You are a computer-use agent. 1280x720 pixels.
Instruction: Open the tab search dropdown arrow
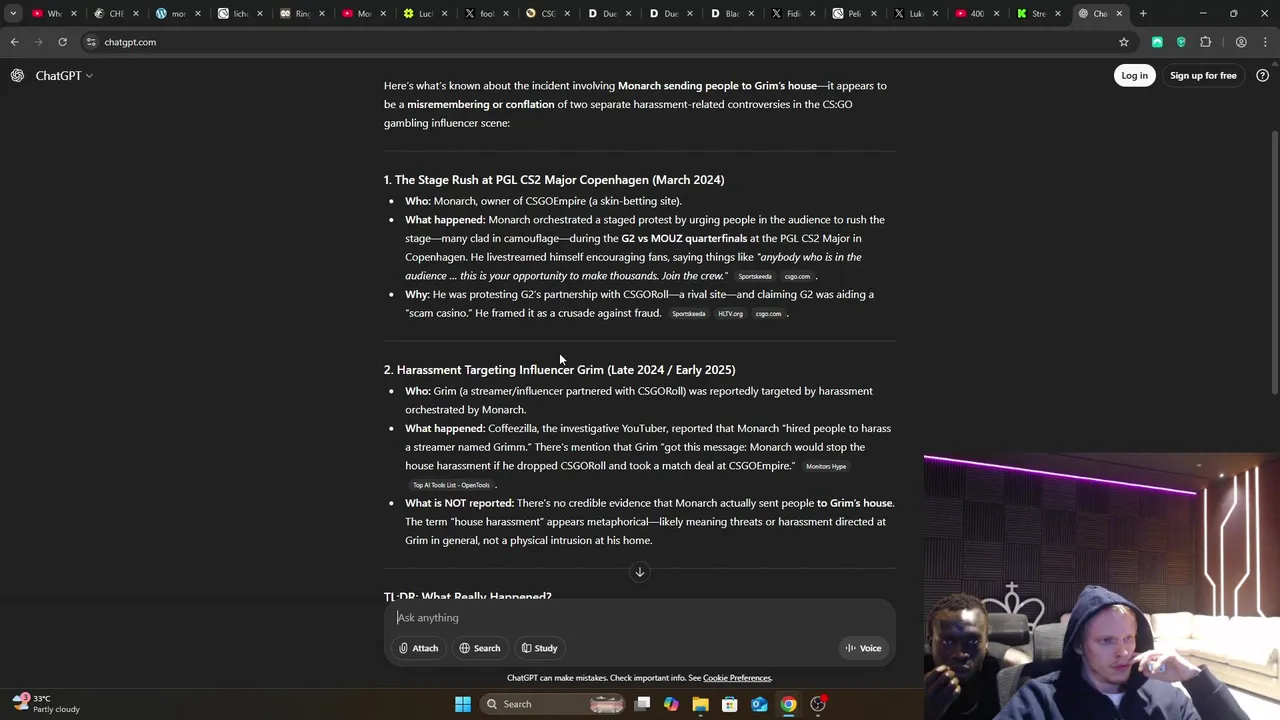pos(13,14)
